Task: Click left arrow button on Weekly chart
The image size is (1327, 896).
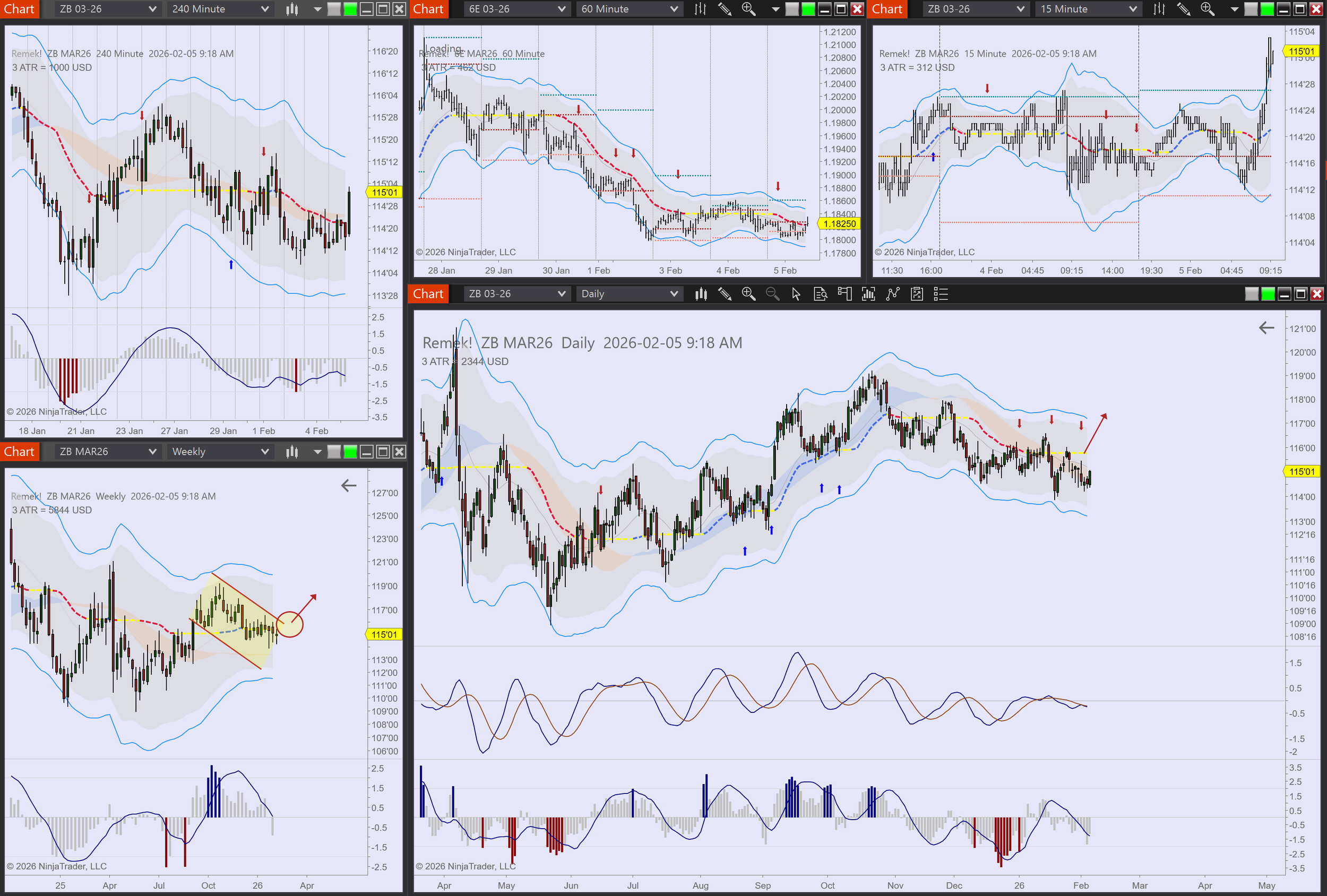Action: point(348,486)
